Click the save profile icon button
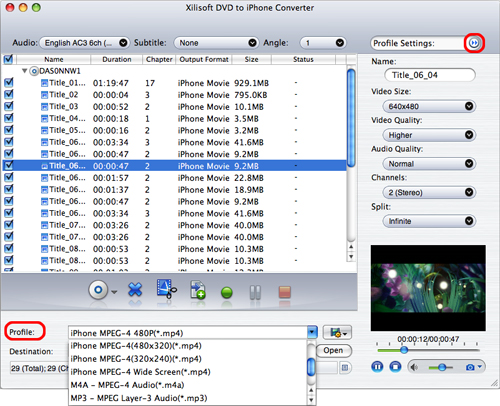The height and width of the screenshot is (406, 500). click(x=337, y=333)
